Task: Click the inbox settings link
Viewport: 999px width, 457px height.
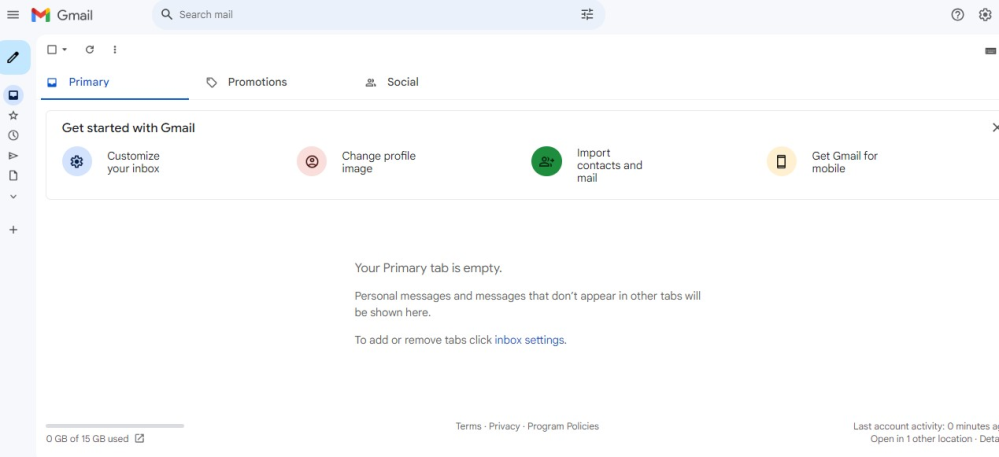Action: (x=530, y=340)
